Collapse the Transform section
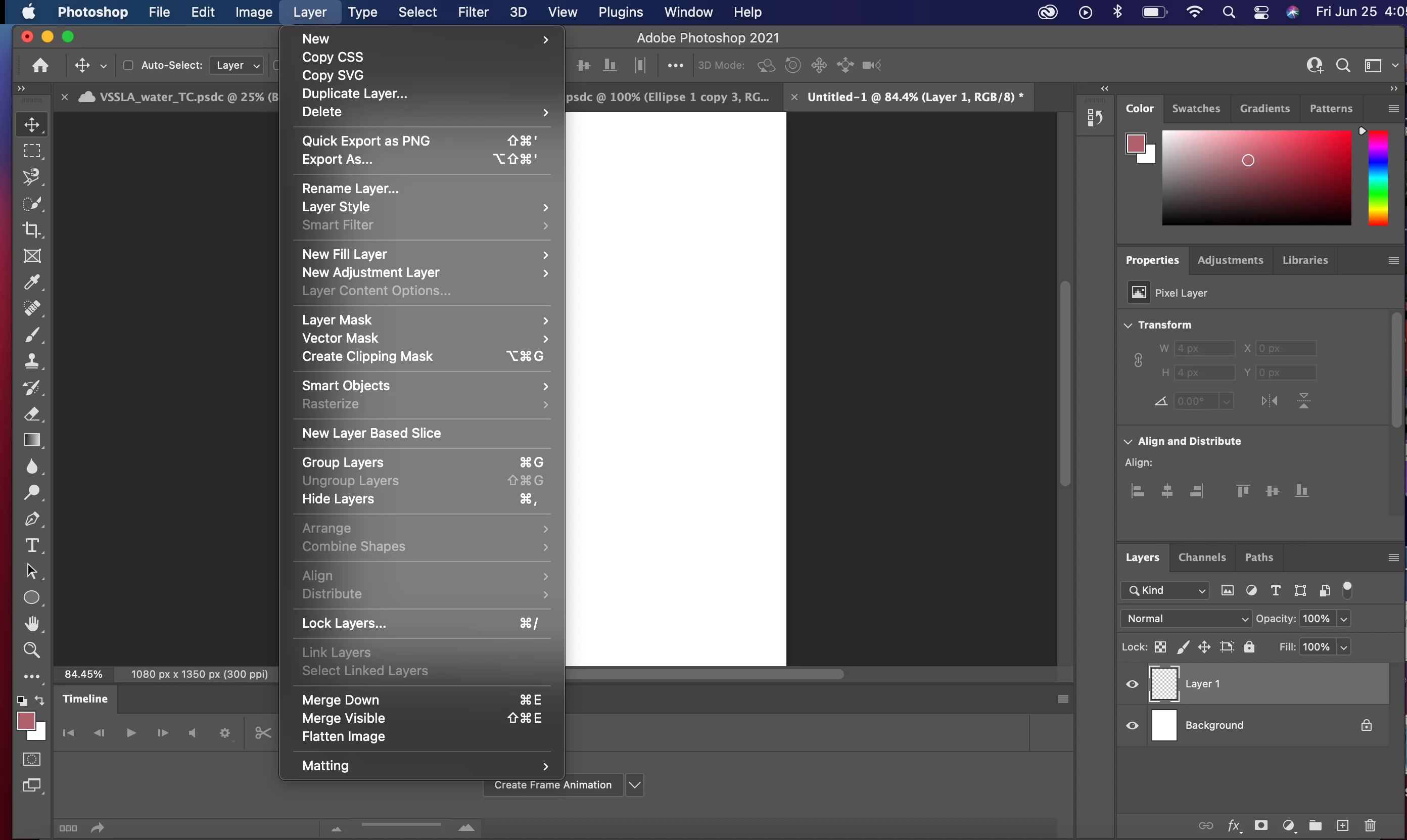1407x840 pixels. click(1128, 325)
